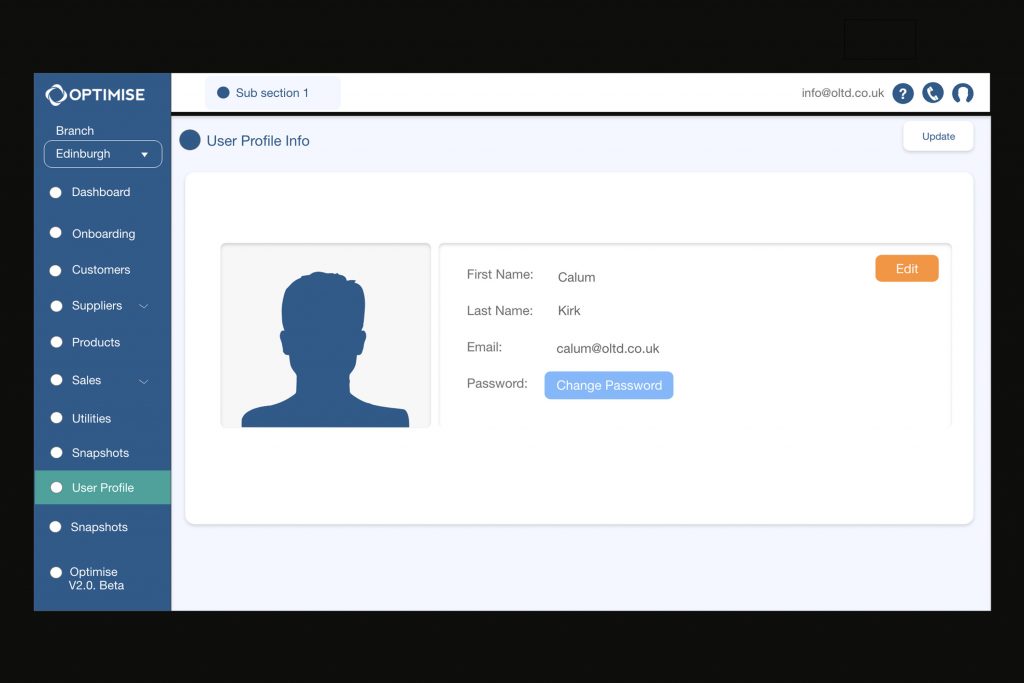Open the Edinburgh branch dropdown
The image size is (1024, 683).
(103, 154)
